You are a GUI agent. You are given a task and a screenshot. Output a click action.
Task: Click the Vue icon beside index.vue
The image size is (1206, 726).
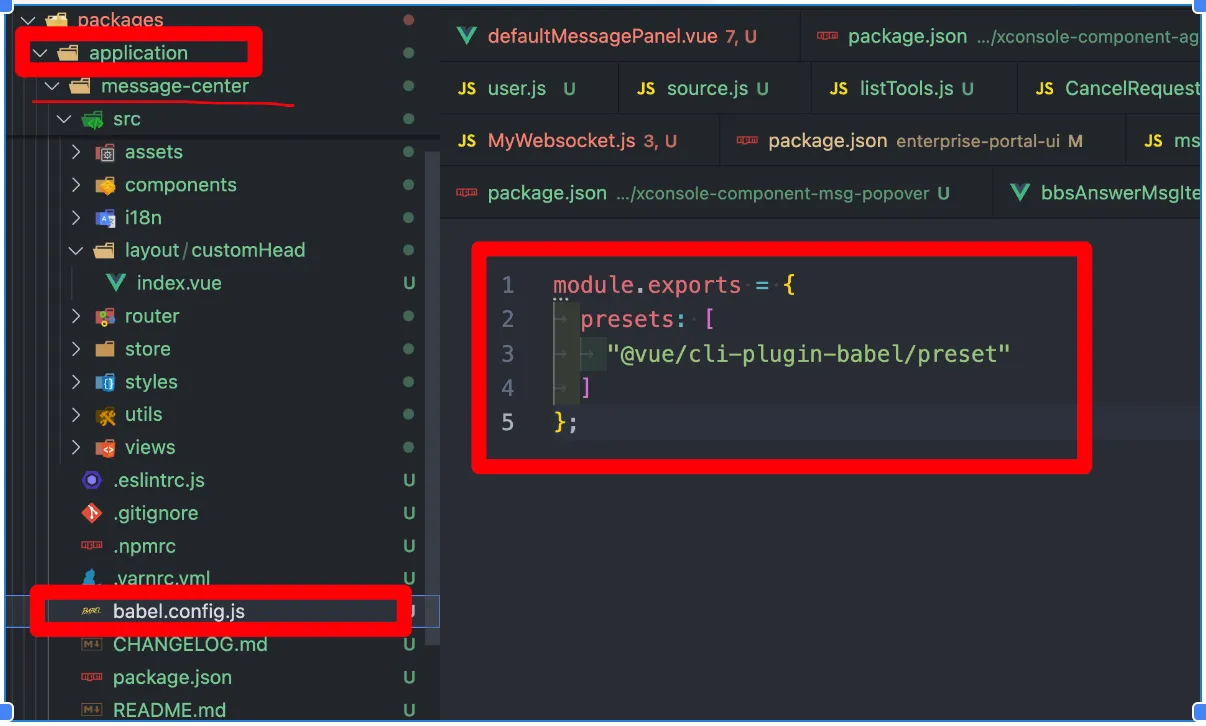tap(115, 283)
